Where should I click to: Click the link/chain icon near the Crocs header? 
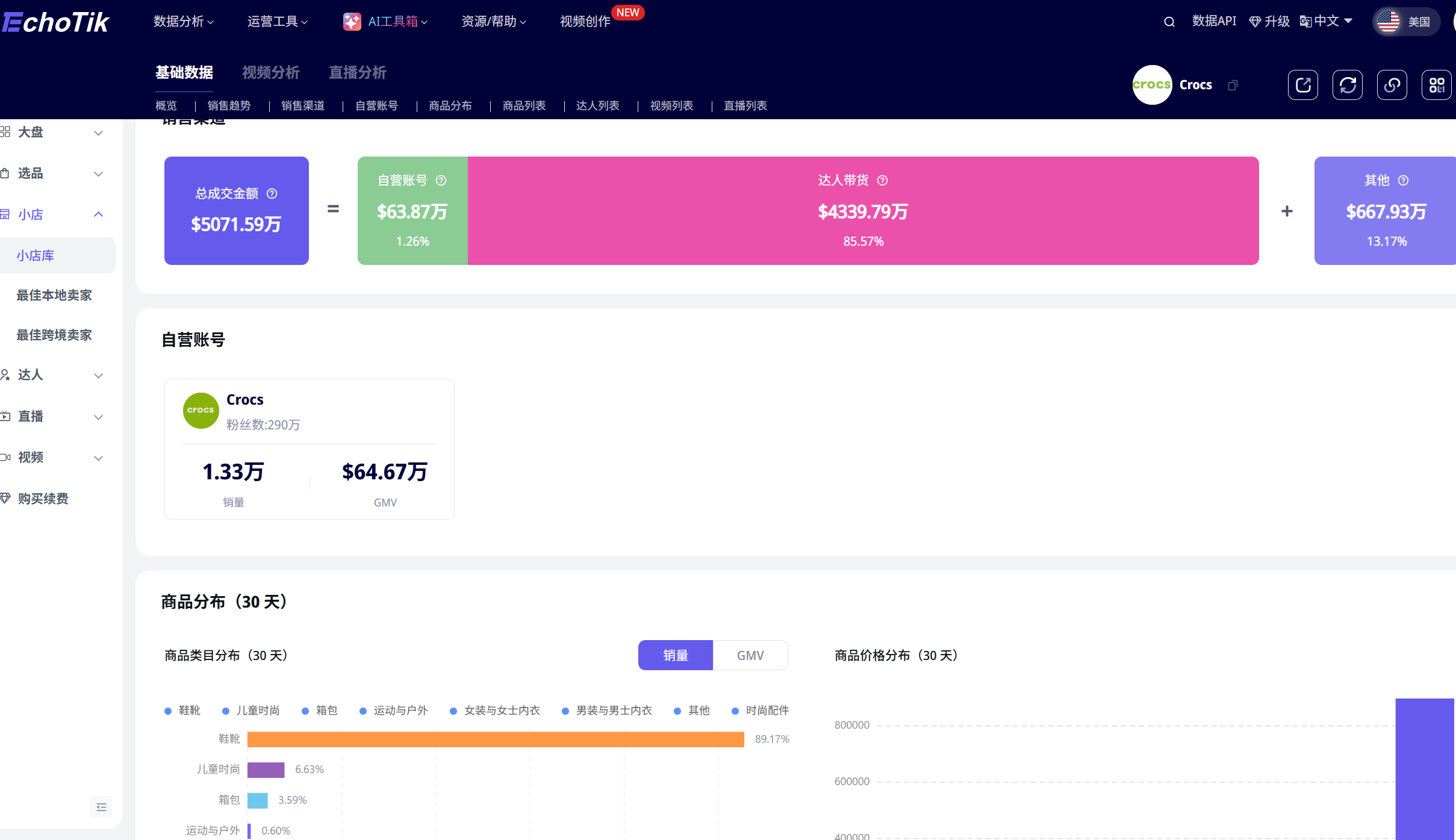tap(1392, 84)
